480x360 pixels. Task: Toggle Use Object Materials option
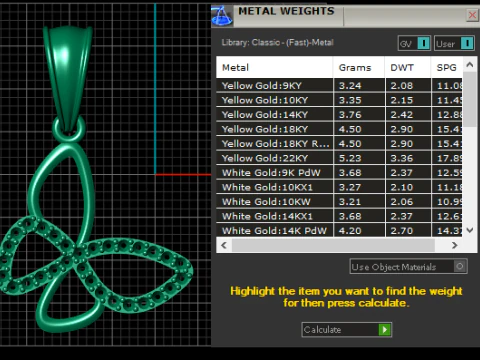pos(408,267)
